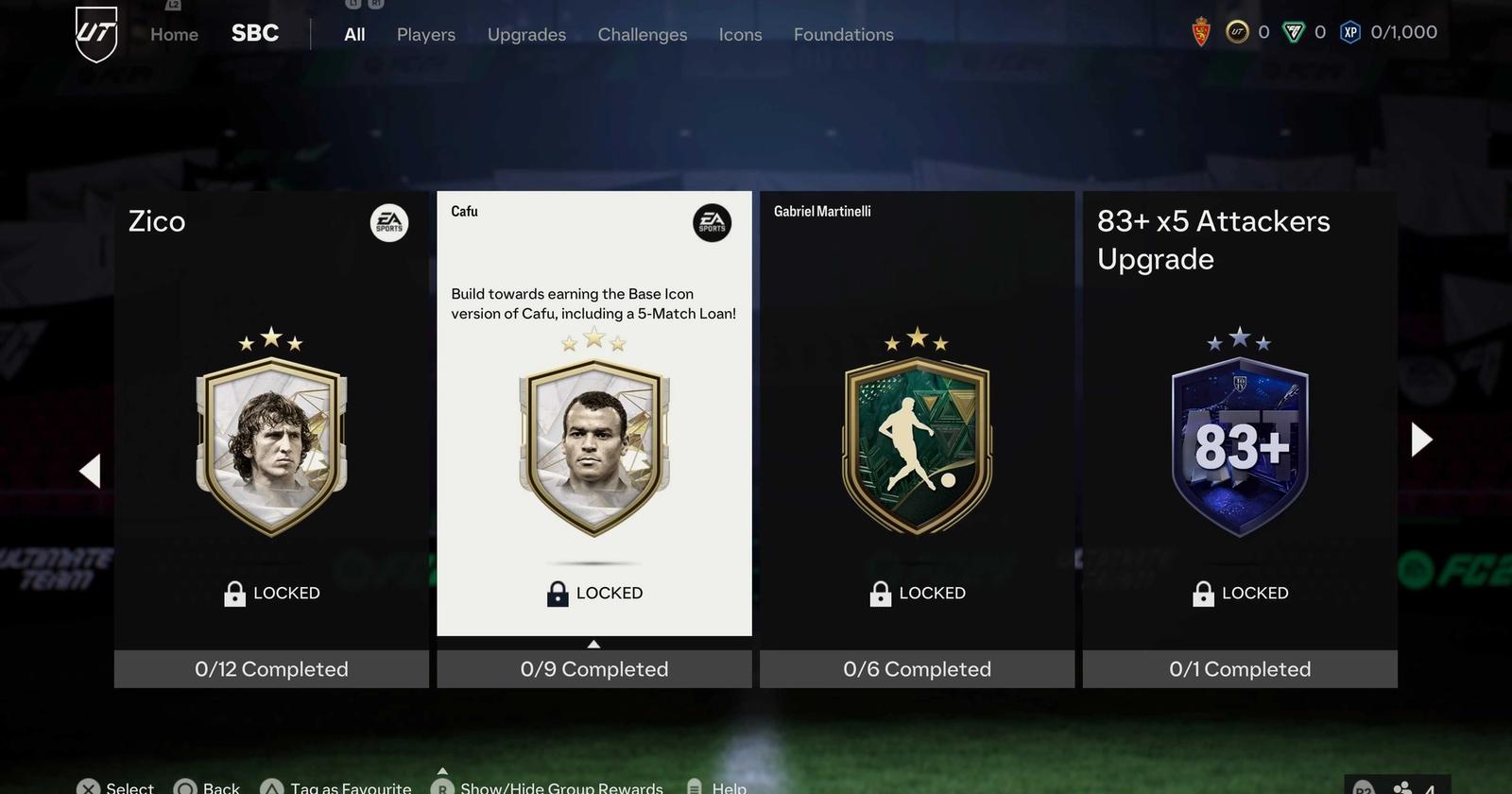Open the Home section
This screenshot has width=1512, height=794.
pos(174,34)
